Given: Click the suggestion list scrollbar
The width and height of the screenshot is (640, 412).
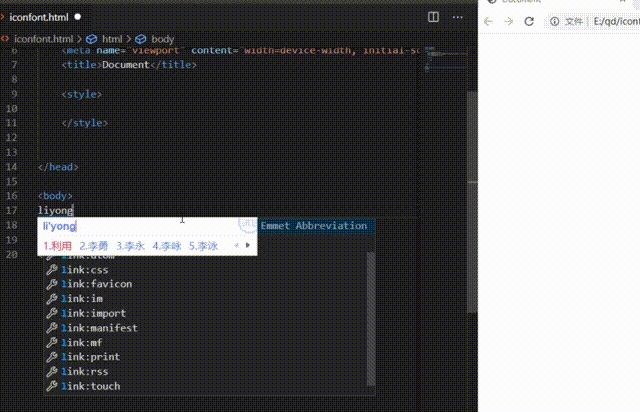Looking at the screenshot, I should [371, 318].
